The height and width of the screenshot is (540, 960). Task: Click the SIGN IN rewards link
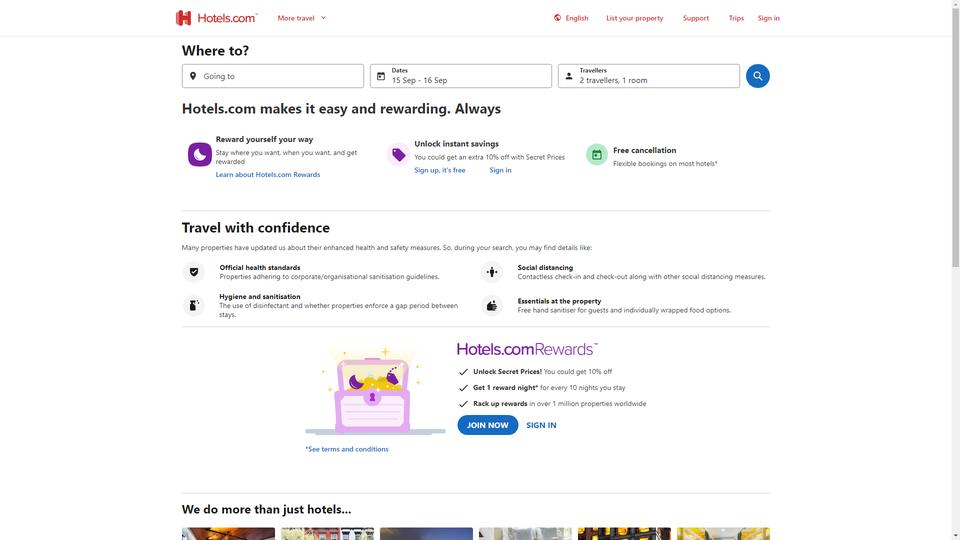coord(541,425)
